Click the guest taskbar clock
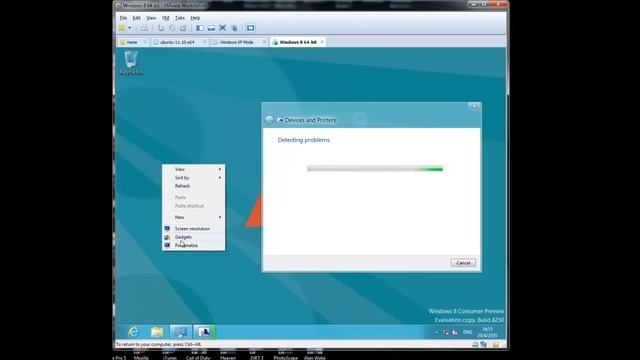This screenshot has height=360, width=640. click(x=487, y=332)
